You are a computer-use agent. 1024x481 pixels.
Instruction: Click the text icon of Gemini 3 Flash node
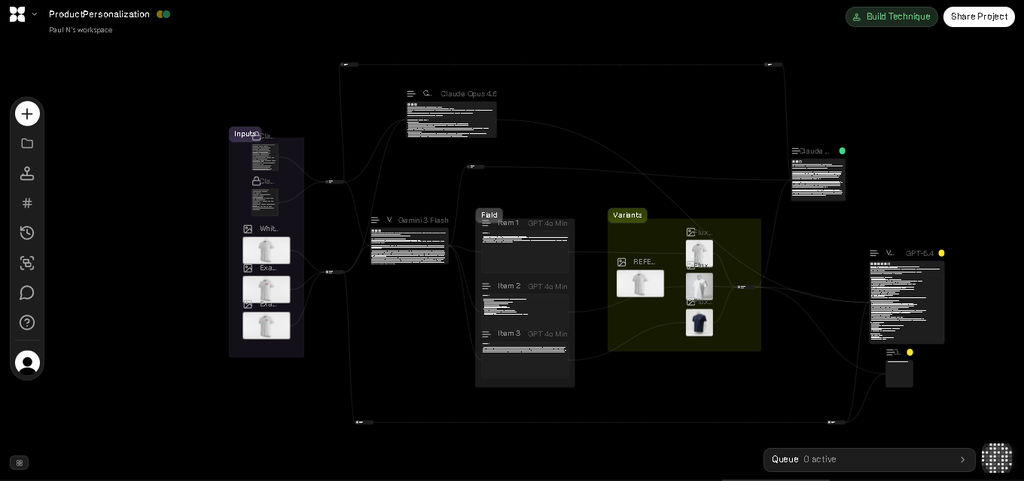[376, 220]
